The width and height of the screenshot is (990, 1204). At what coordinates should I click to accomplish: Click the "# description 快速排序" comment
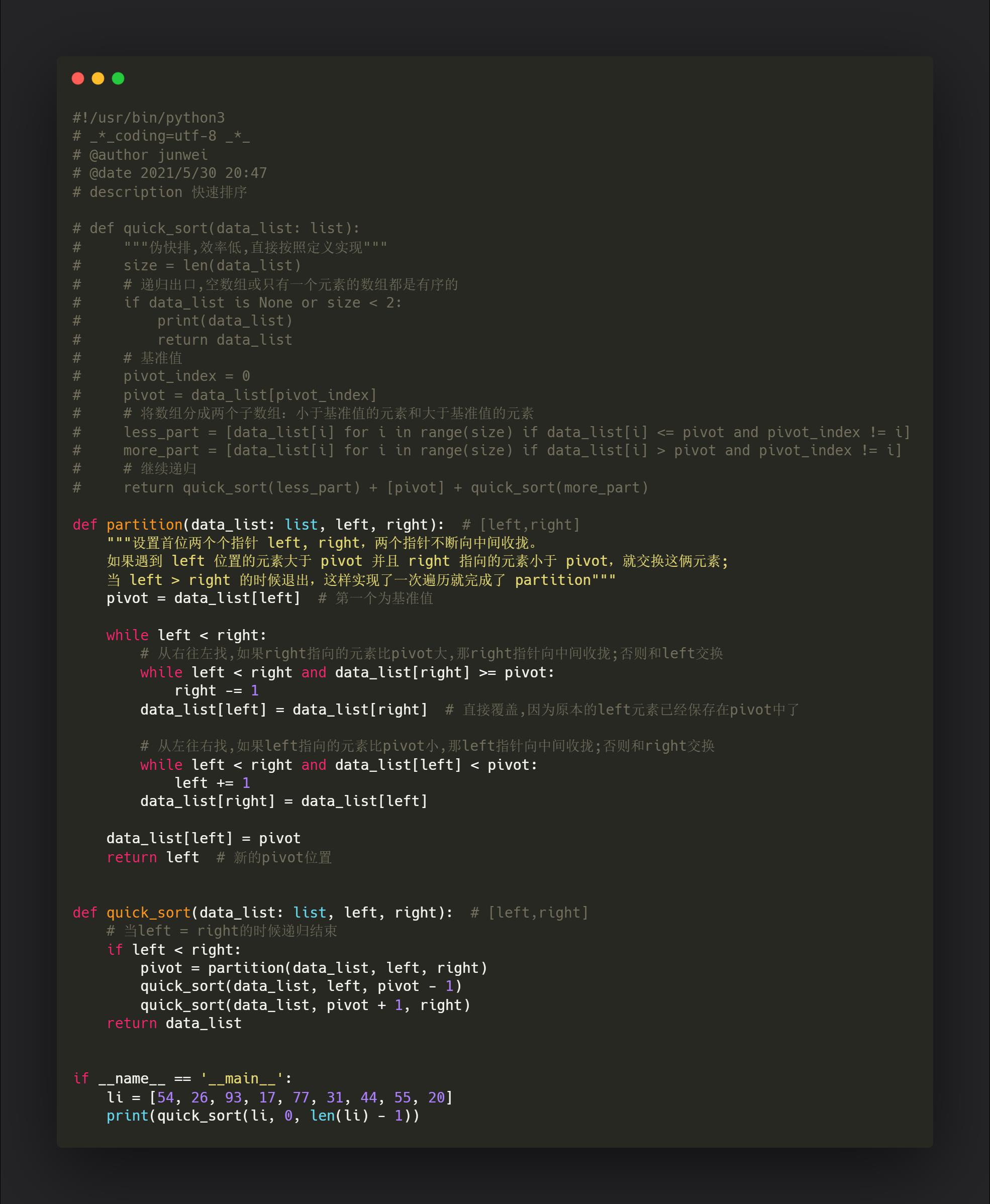tap(160, 191)
